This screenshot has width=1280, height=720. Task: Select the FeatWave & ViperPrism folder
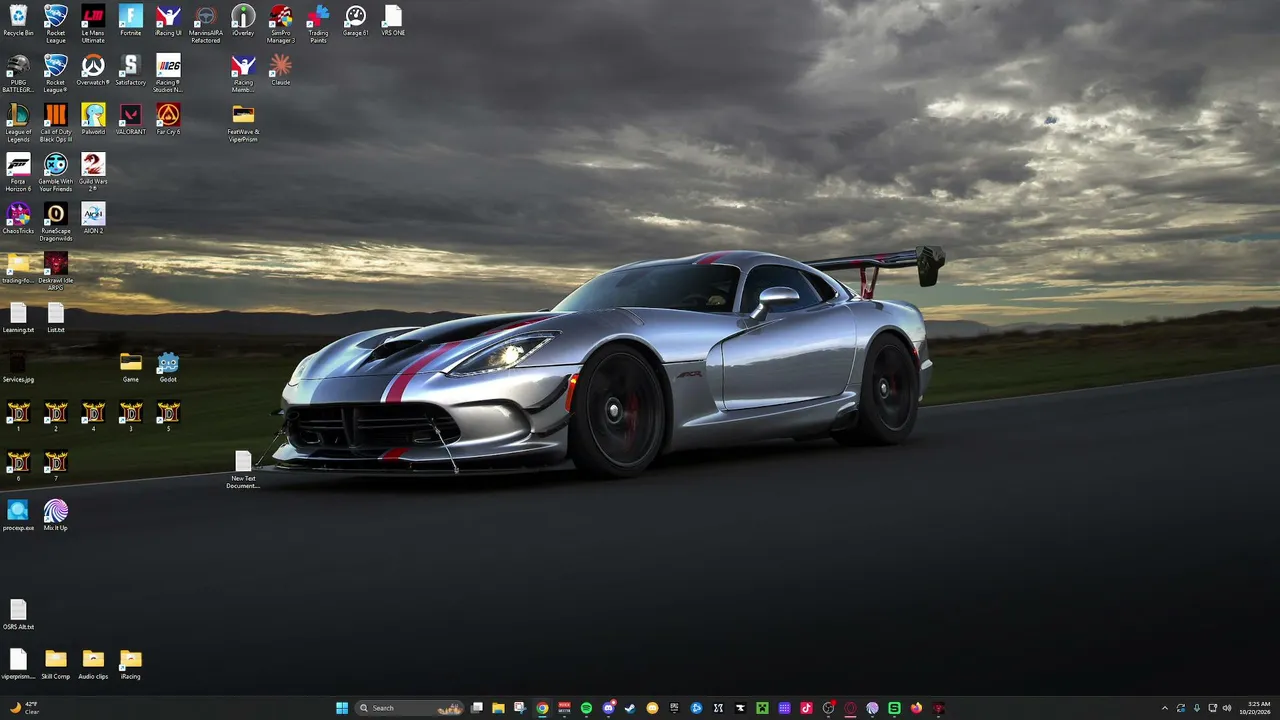pyautogui.click(x=243, y=124)
